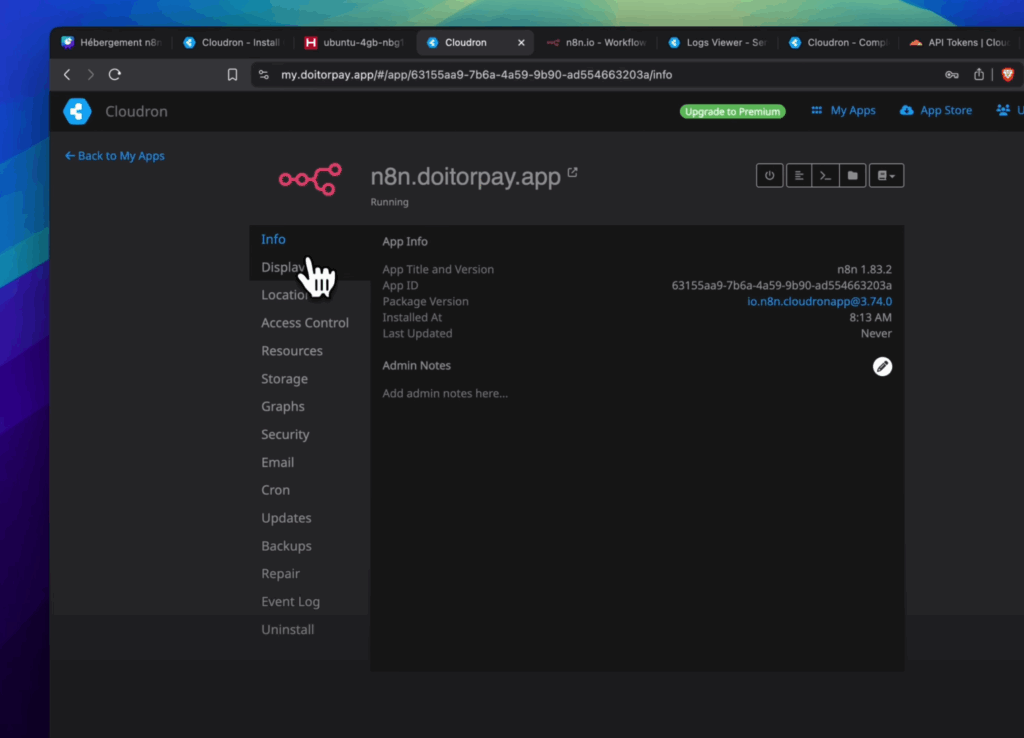The image size is (1024, 738).
Task: Click the browser reload icon
Action: pyautogui.click(x=115, y=74)
